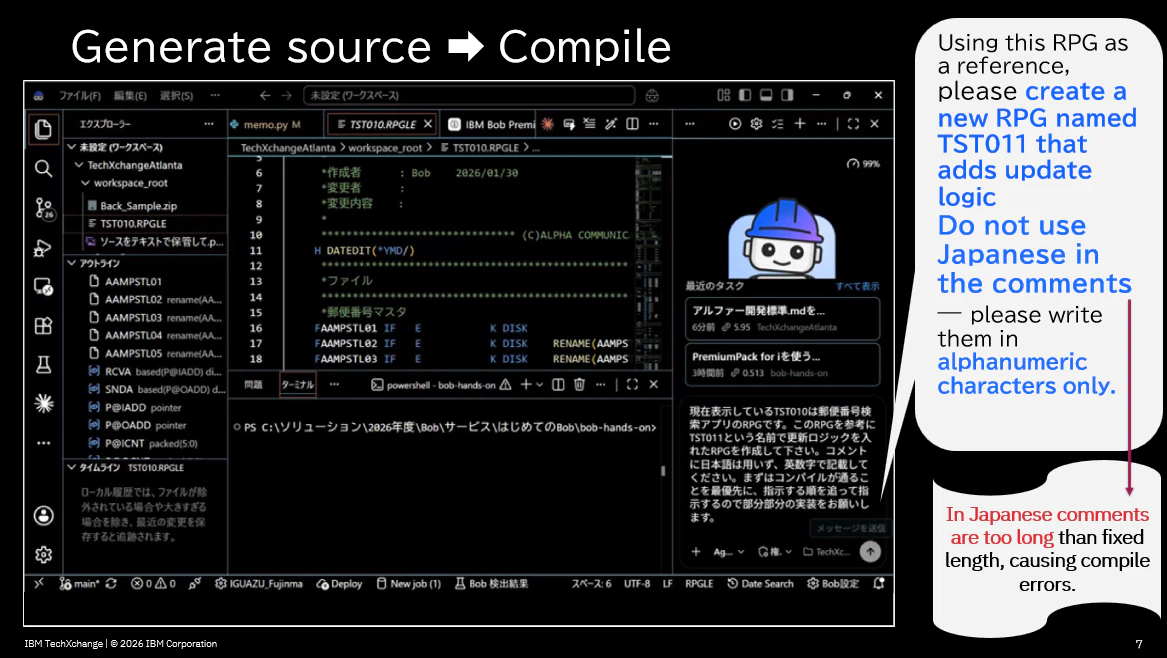This screenshot has height=658, width=1167.
Task: Collapse the アウトライン outline section
Action: pyautogui.click(x=72, y=263)
